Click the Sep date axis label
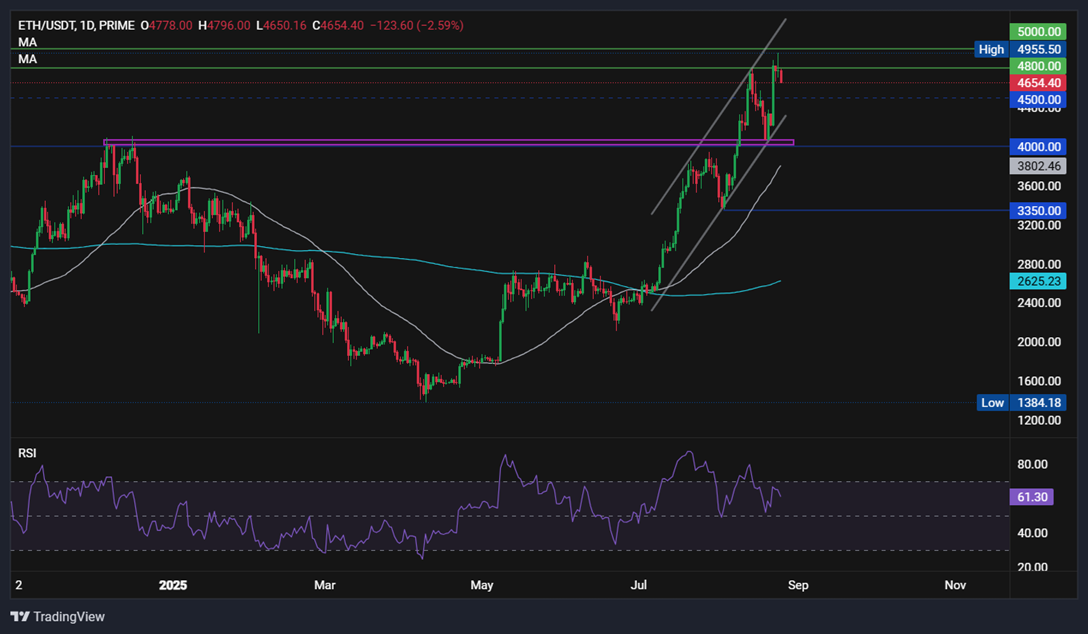 (798, 585)
